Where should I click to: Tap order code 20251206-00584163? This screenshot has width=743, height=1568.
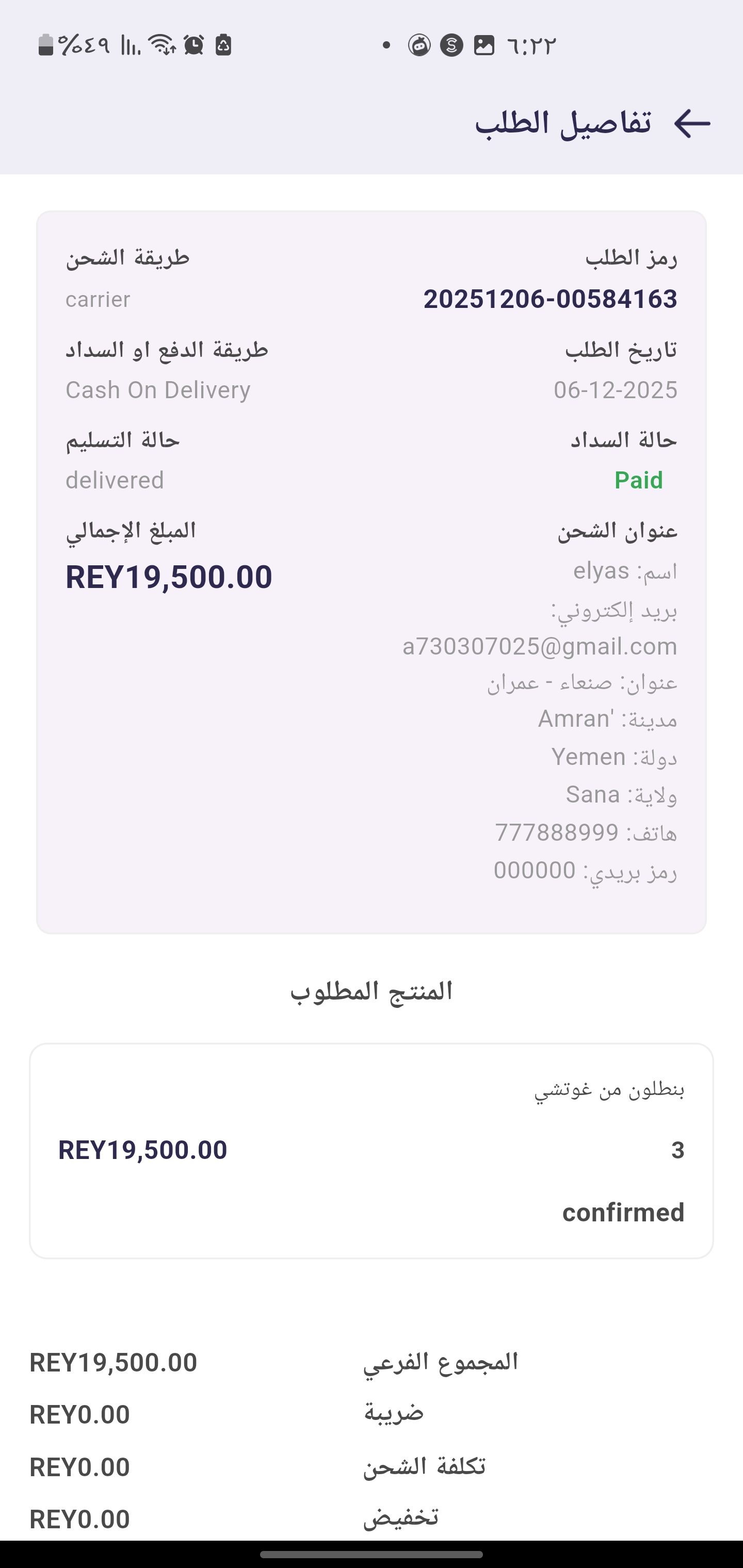(550, 299)
